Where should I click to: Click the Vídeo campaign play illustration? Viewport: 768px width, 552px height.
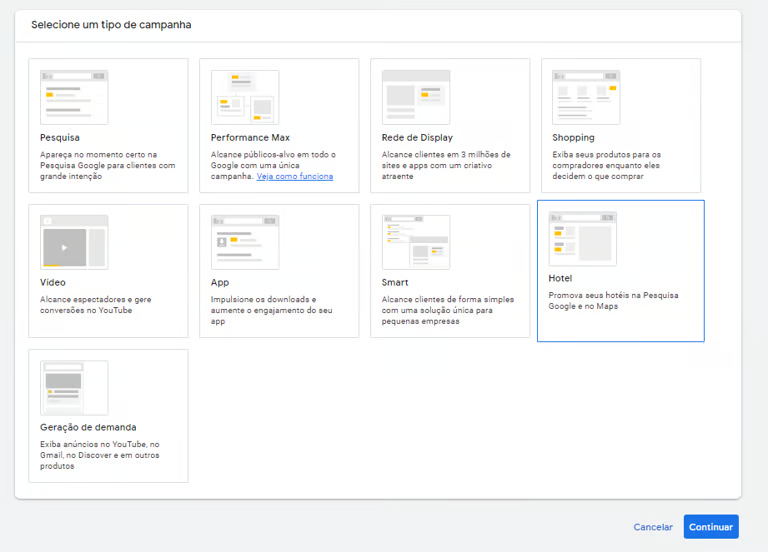tap(74, 242)
